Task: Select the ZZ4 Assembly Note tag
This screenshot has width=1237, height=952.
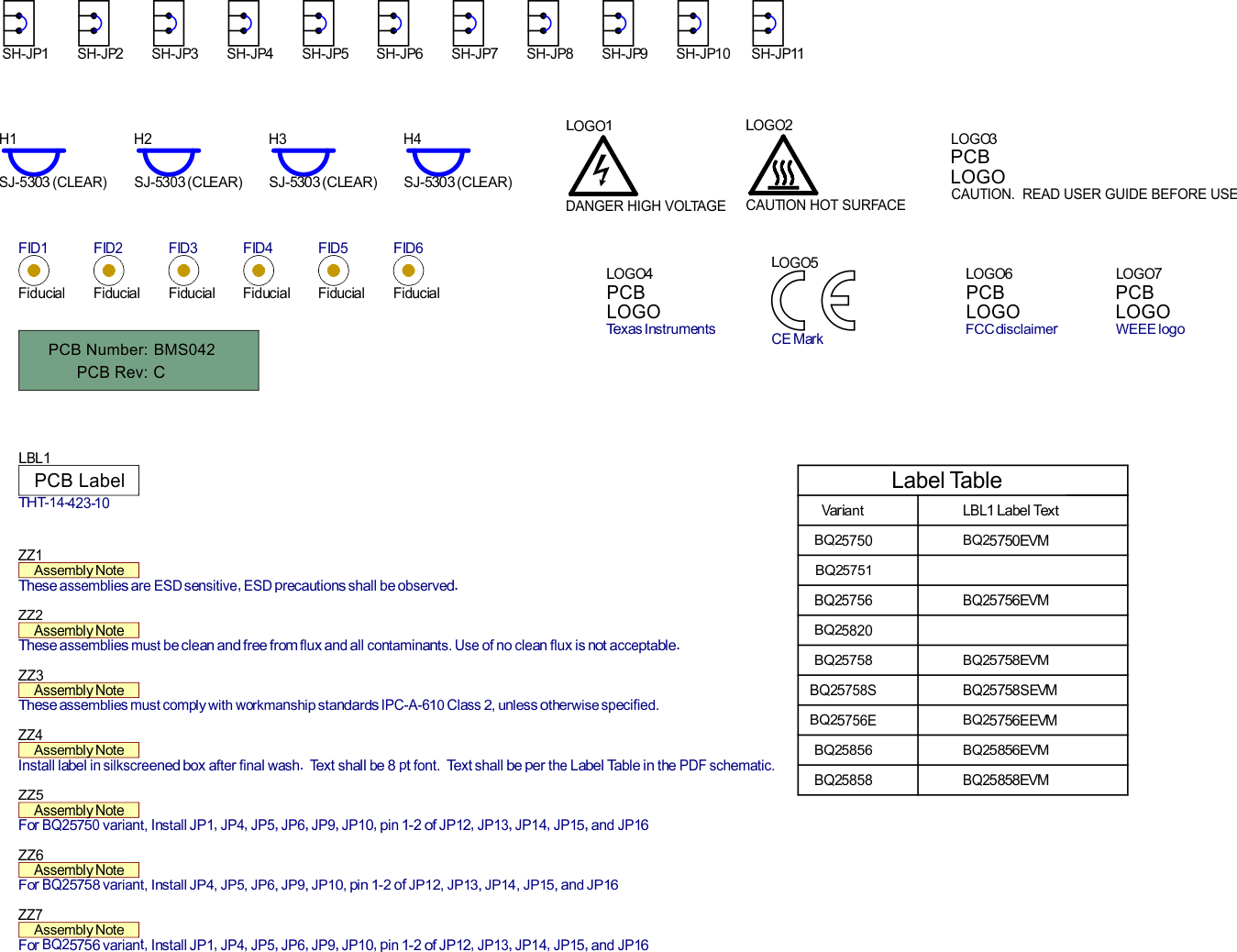Action: pos(79,750)
